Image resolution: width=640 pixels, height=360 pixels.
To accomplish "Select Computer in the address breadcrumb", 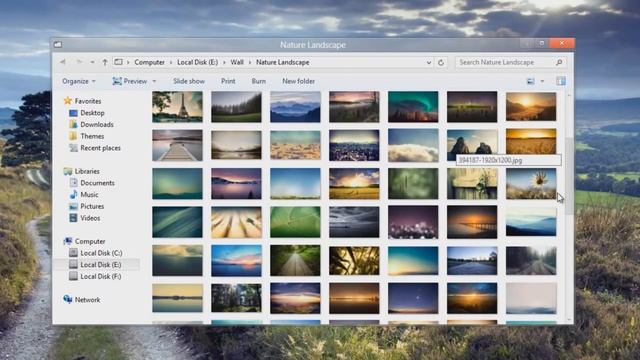I will click(x=149, y=62).
